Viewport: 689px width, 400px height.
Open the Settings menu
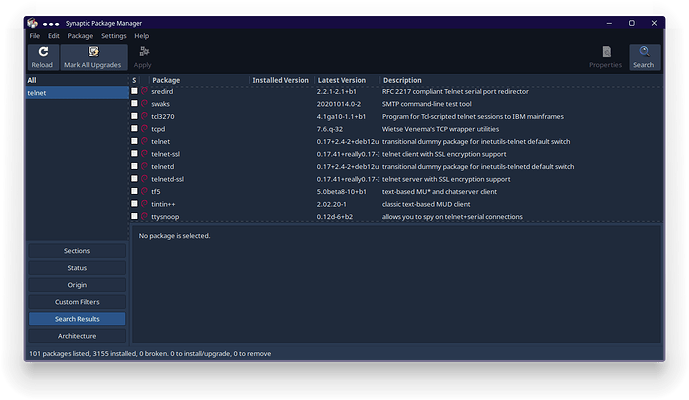click(x=113, y=36)
